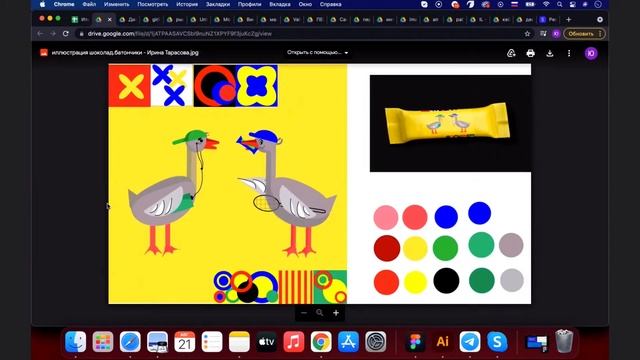640x360 pixels.
Task: Open Preview from the dock
Action: click(x=158, y=341)
